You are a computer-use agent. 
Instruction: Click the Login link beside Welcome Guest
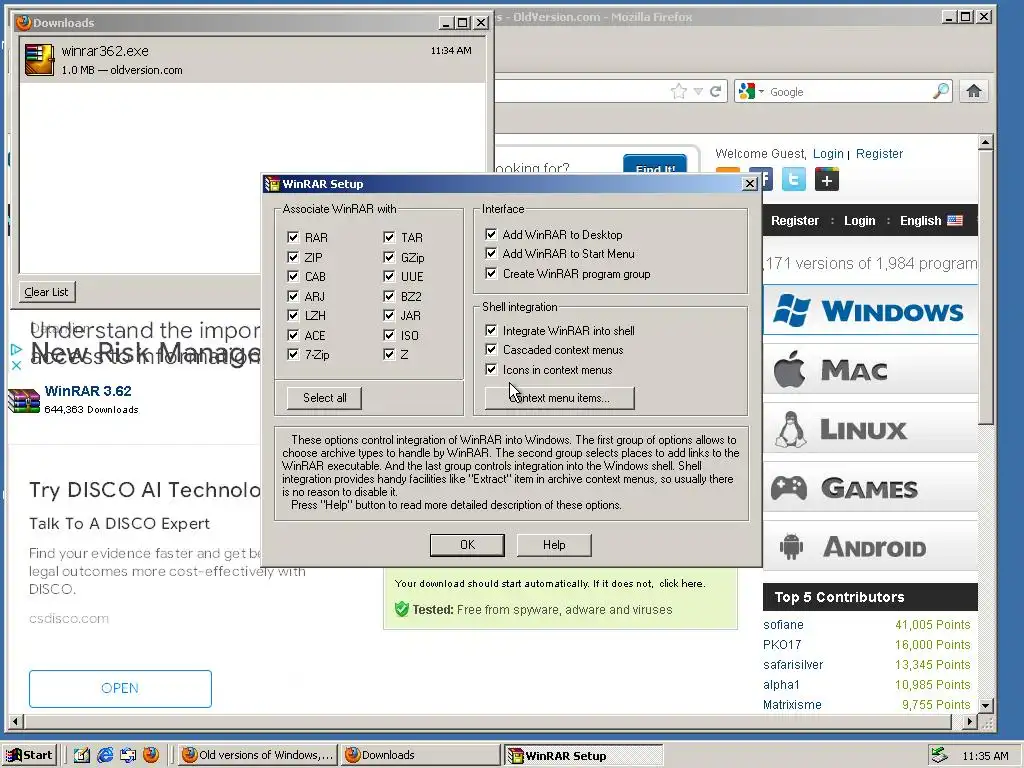(828, 153)
